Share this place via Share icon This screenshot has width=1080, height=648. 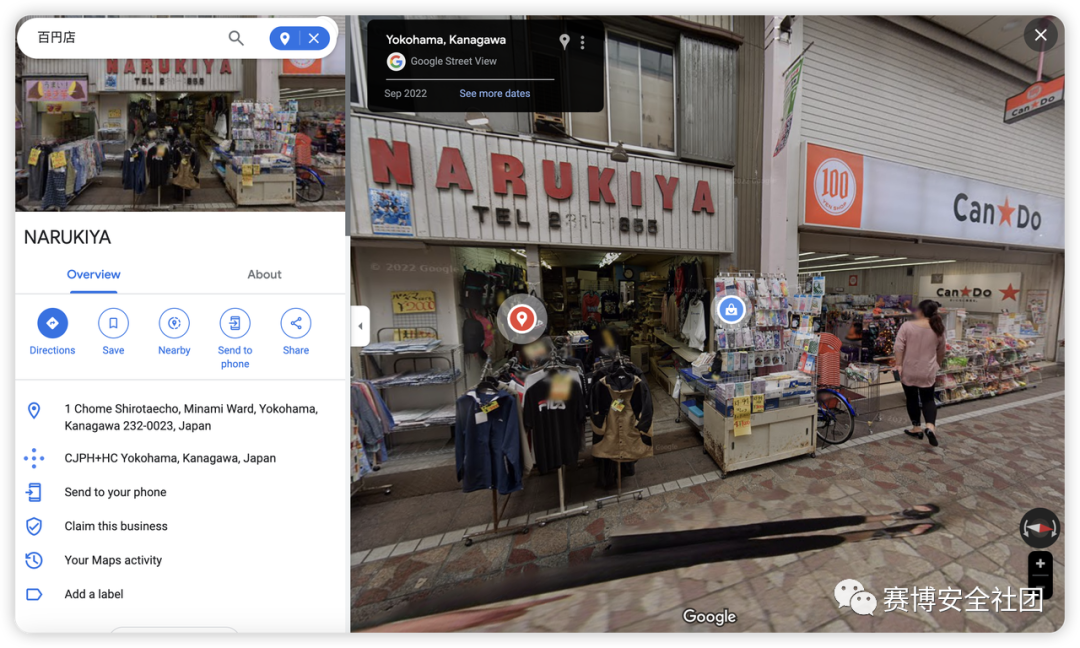[x=295, y=323]
